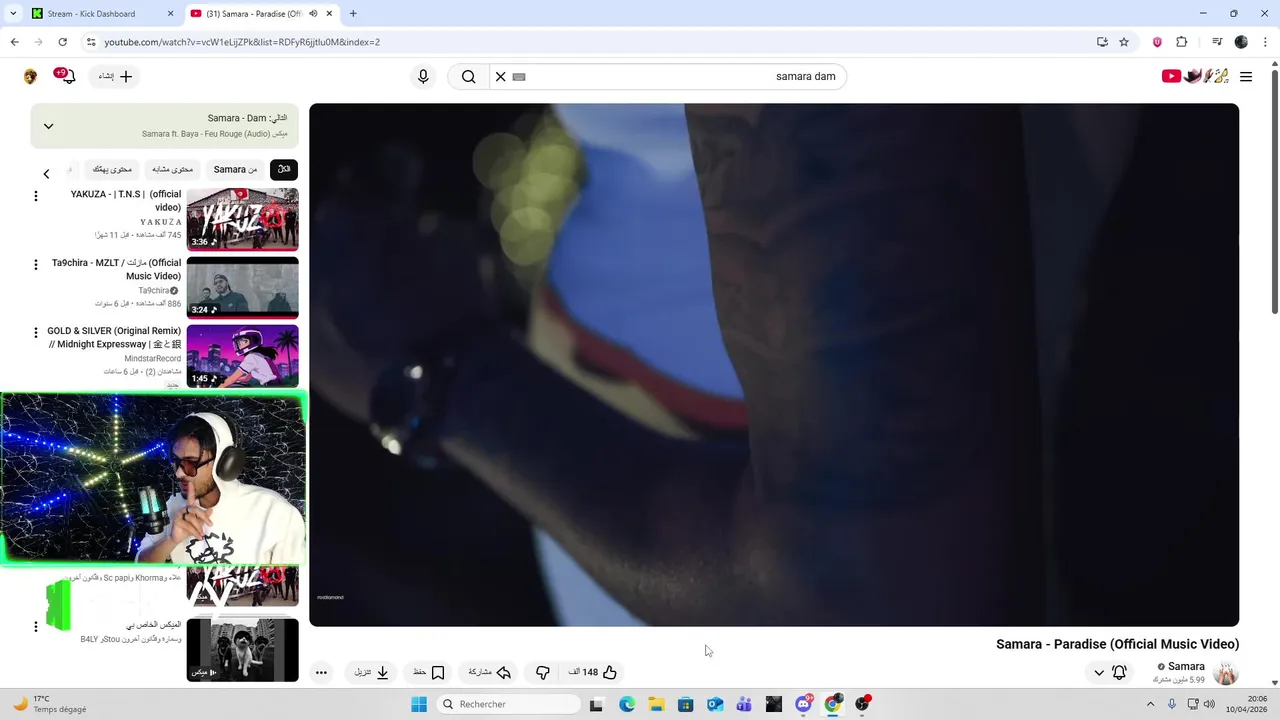Click the main video player
Image resolution: width=1280 pixels, height=720 pixels.
(x=774, y=365)
